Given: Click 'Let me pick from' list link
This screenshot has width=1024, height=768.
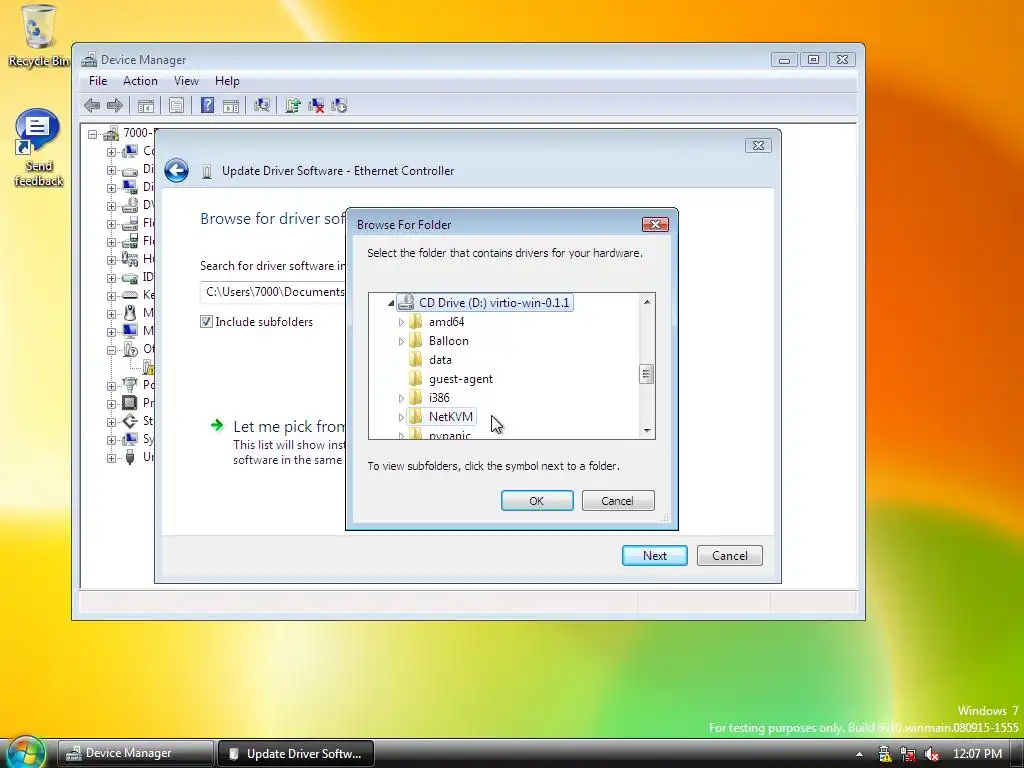Looking at the screenshot, I should pos(289,426).
